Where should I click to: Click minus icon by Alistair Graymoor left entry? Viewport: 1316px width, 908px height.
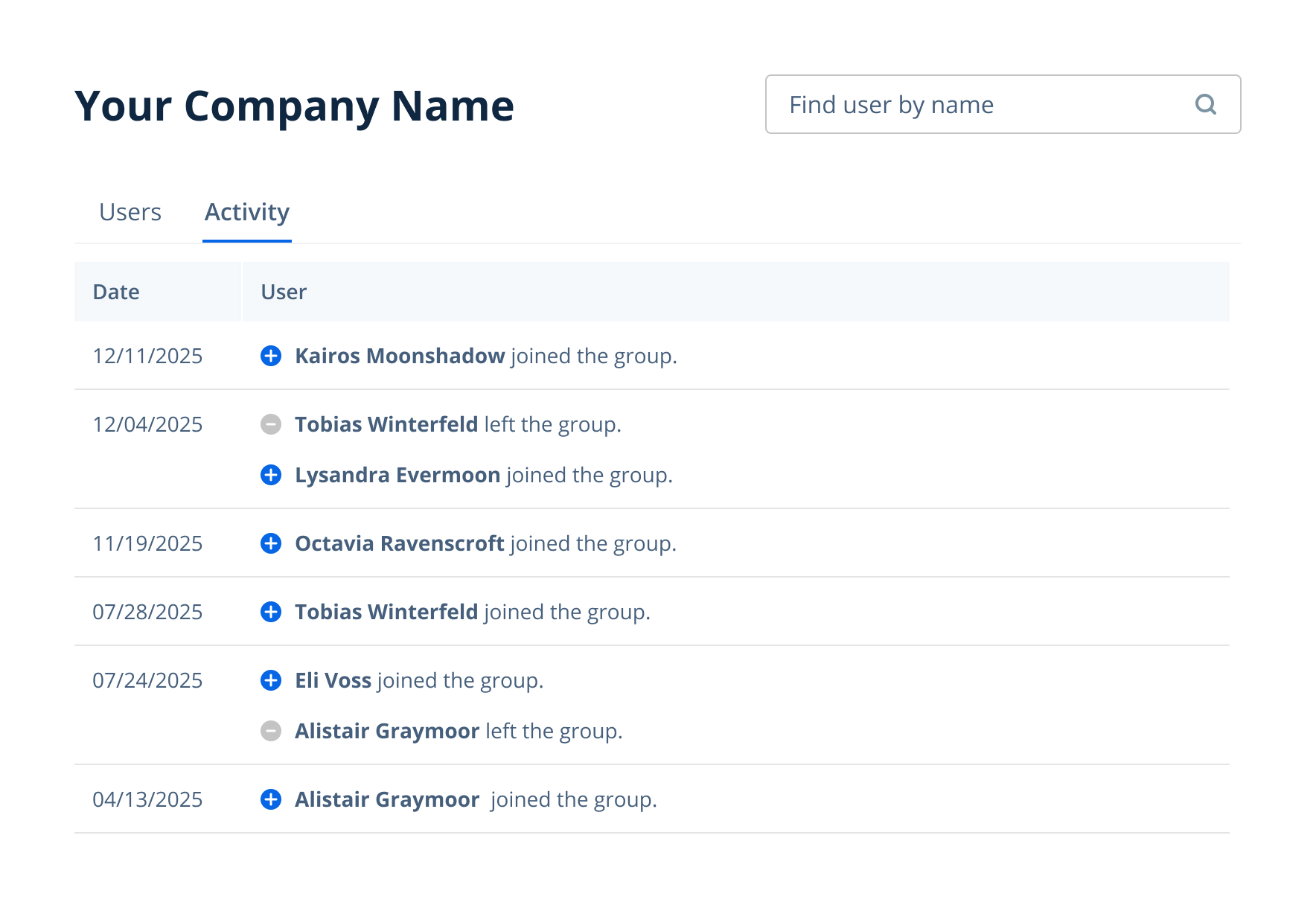coord(271,731)
